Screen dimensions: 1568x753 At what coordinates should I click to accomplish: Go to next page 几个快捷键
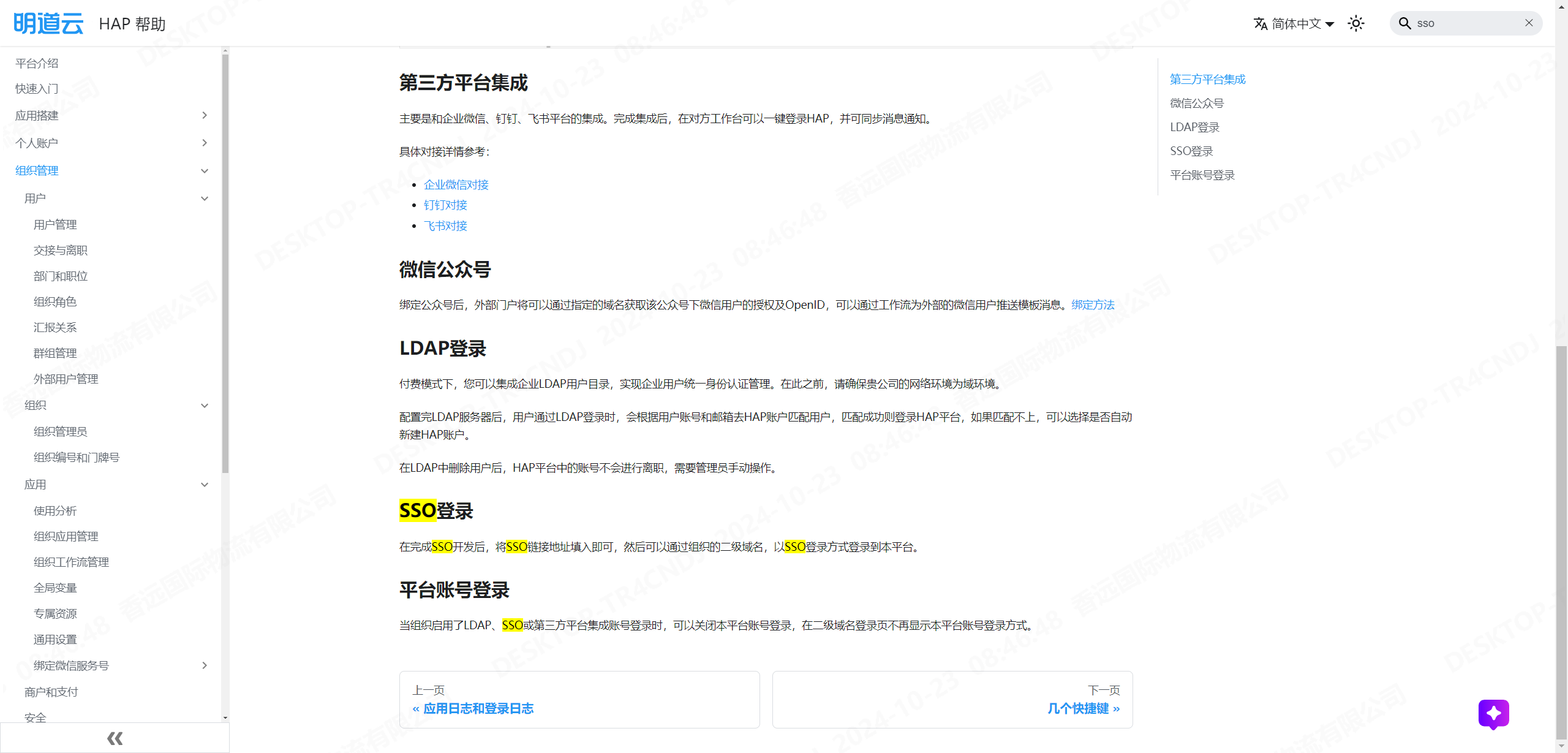[x=952, y=700]
